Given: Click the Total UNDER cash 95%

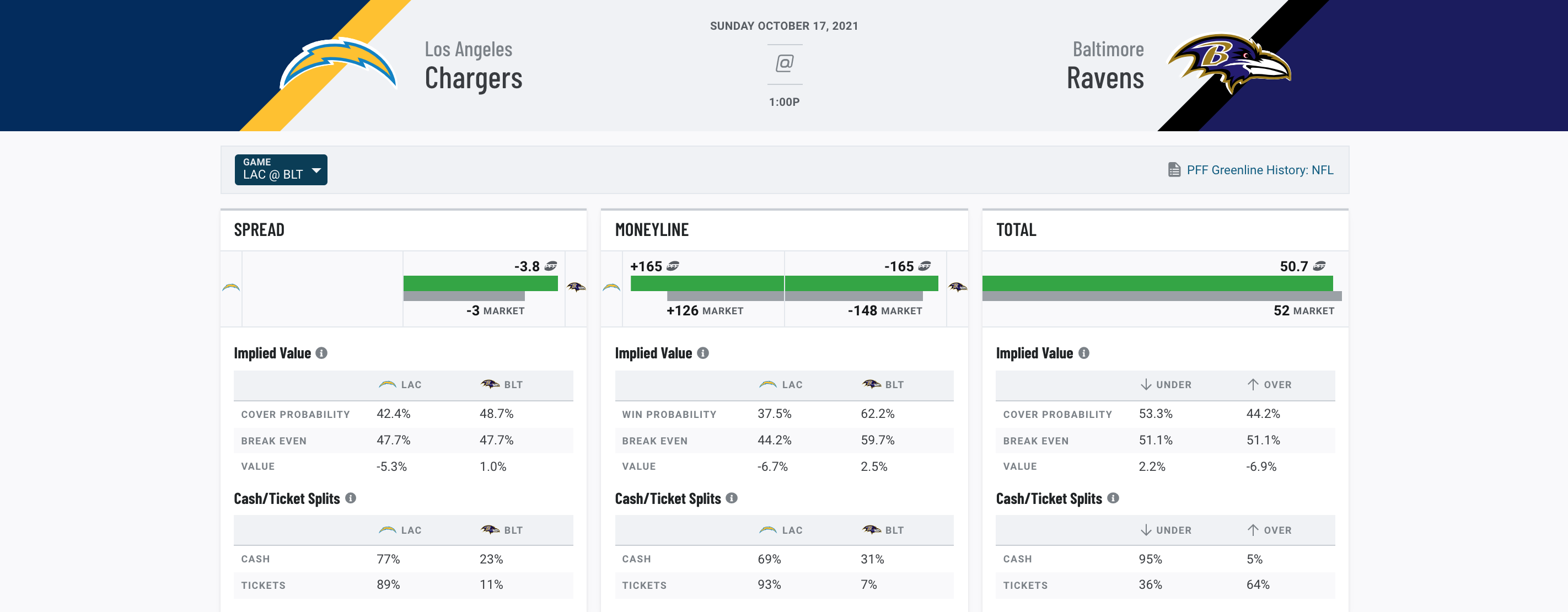Looking at the screenshot, I should click(x=1150, y=559).
